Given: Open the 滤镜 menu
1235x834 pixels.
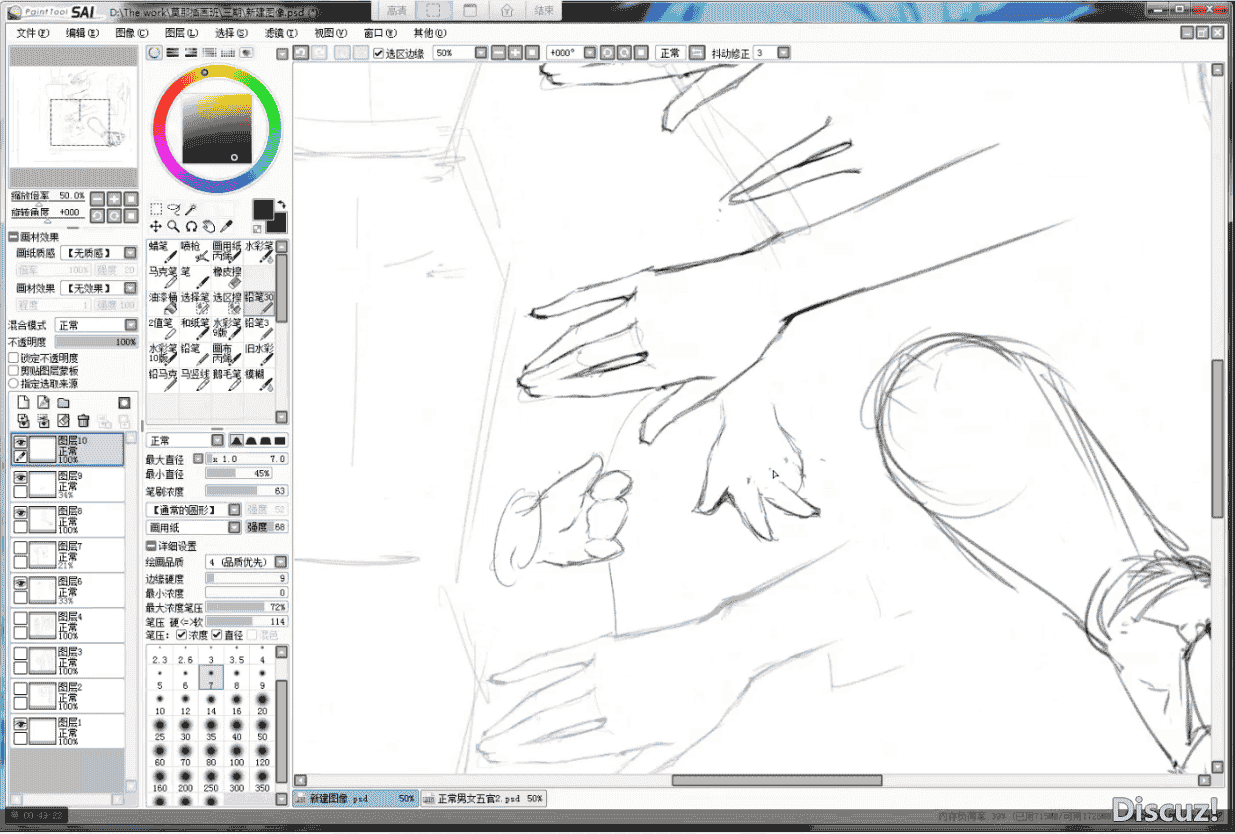Looking at the screenshot, I should (281, 32).
